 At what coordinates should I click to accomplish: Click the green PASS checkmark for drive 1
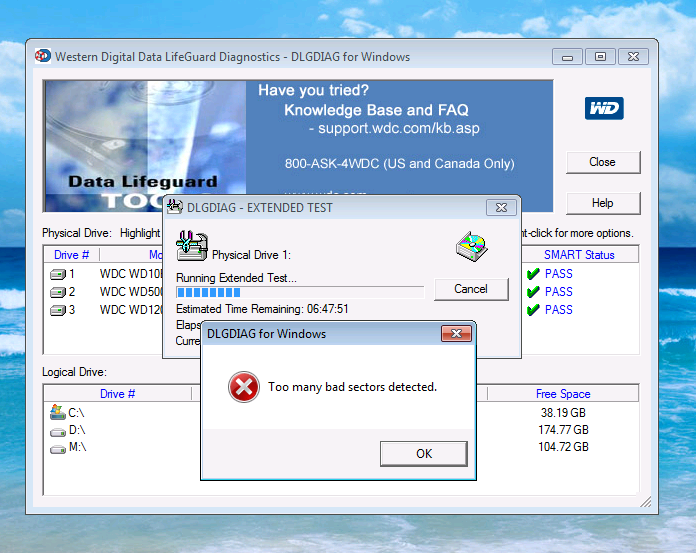[x=533, y=274]
